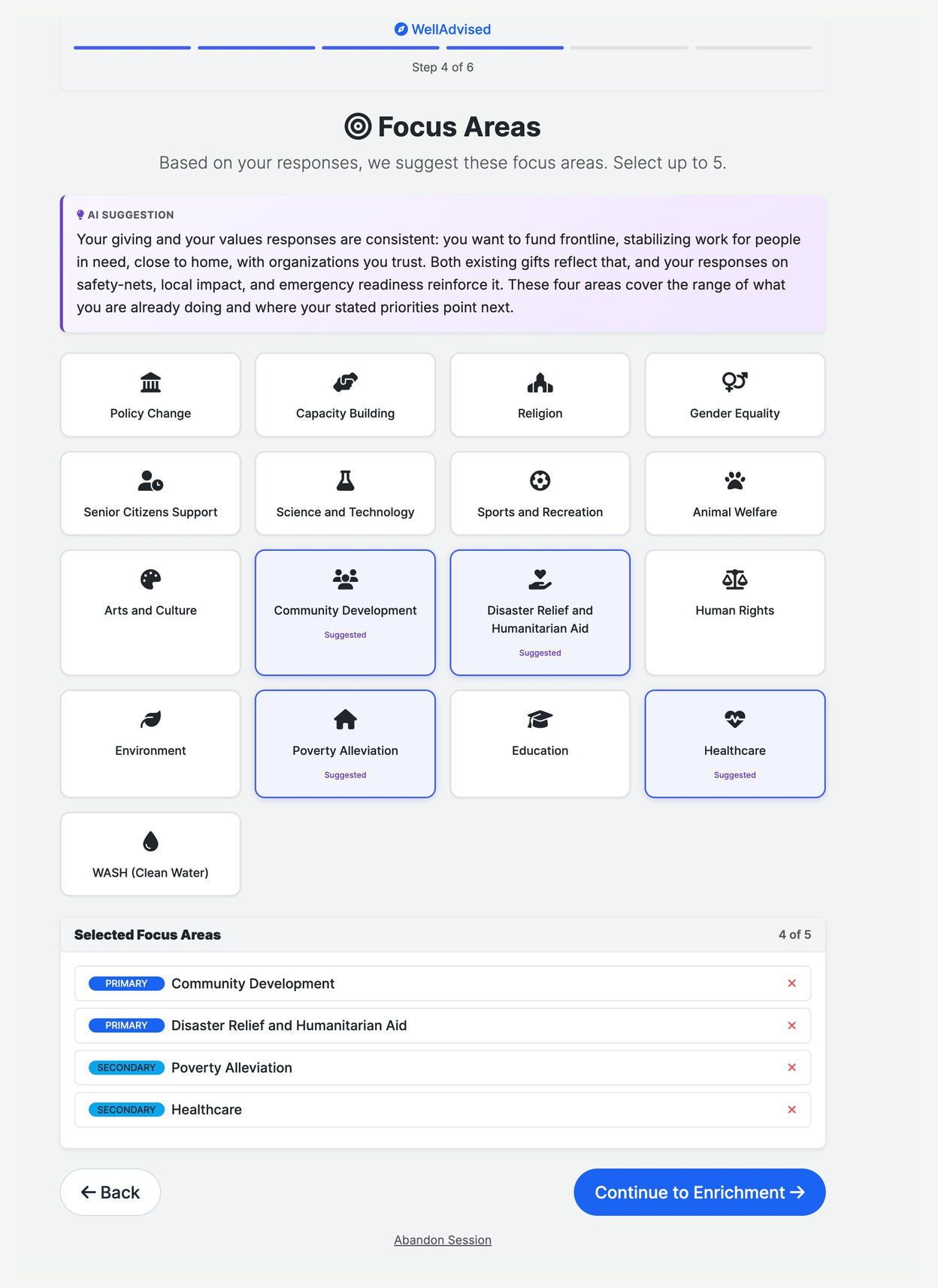Viewport: 938px width, 1288px height.
Task: Click the fifth progress step bar
Action: click(x=629, y=48)
